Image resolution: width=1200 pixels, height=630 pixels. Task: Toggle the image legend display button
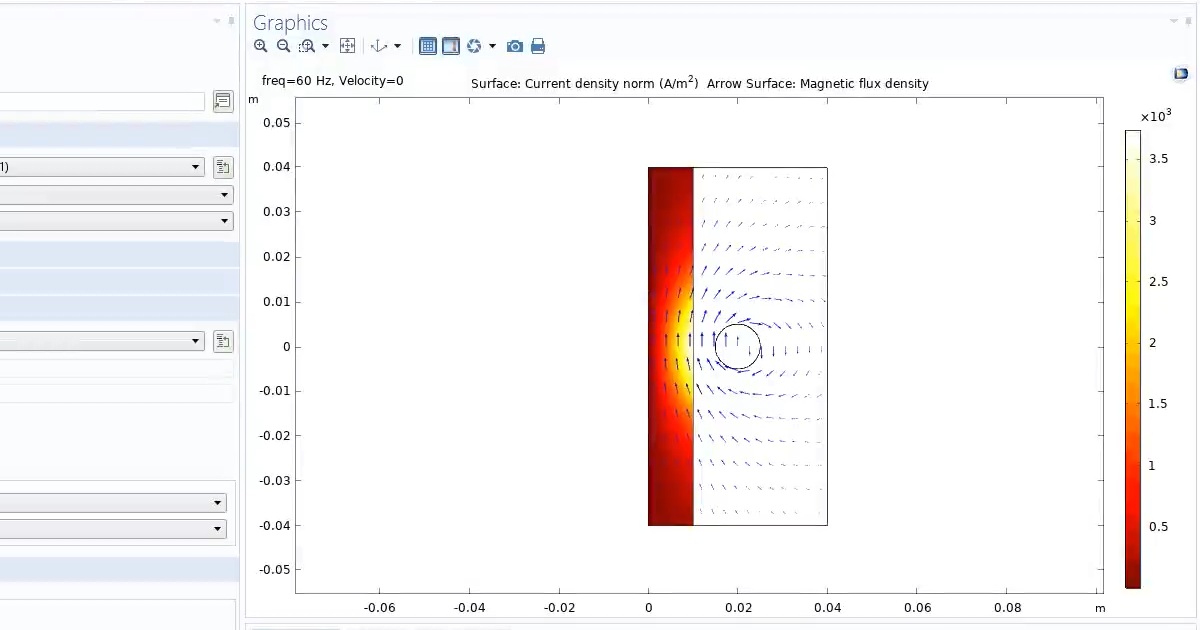pyautogui.click(x=451, y=46)
